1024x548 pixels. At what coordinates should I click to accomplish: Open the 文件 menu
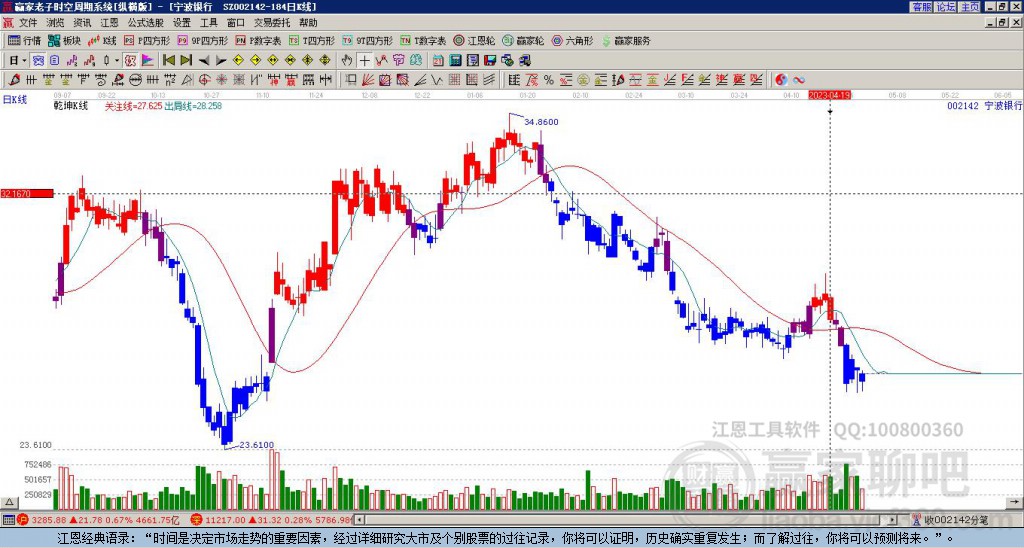click(28, 23)
